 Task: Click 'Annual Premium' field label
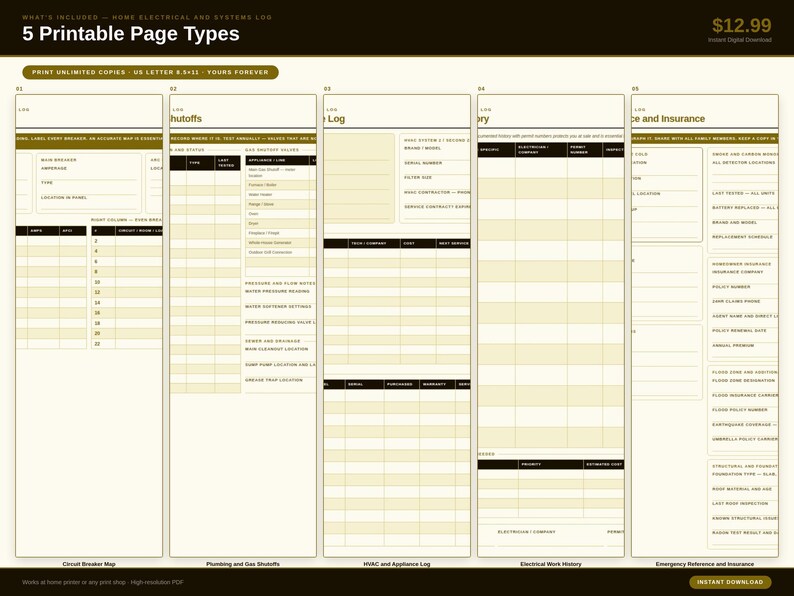point(733,345)
